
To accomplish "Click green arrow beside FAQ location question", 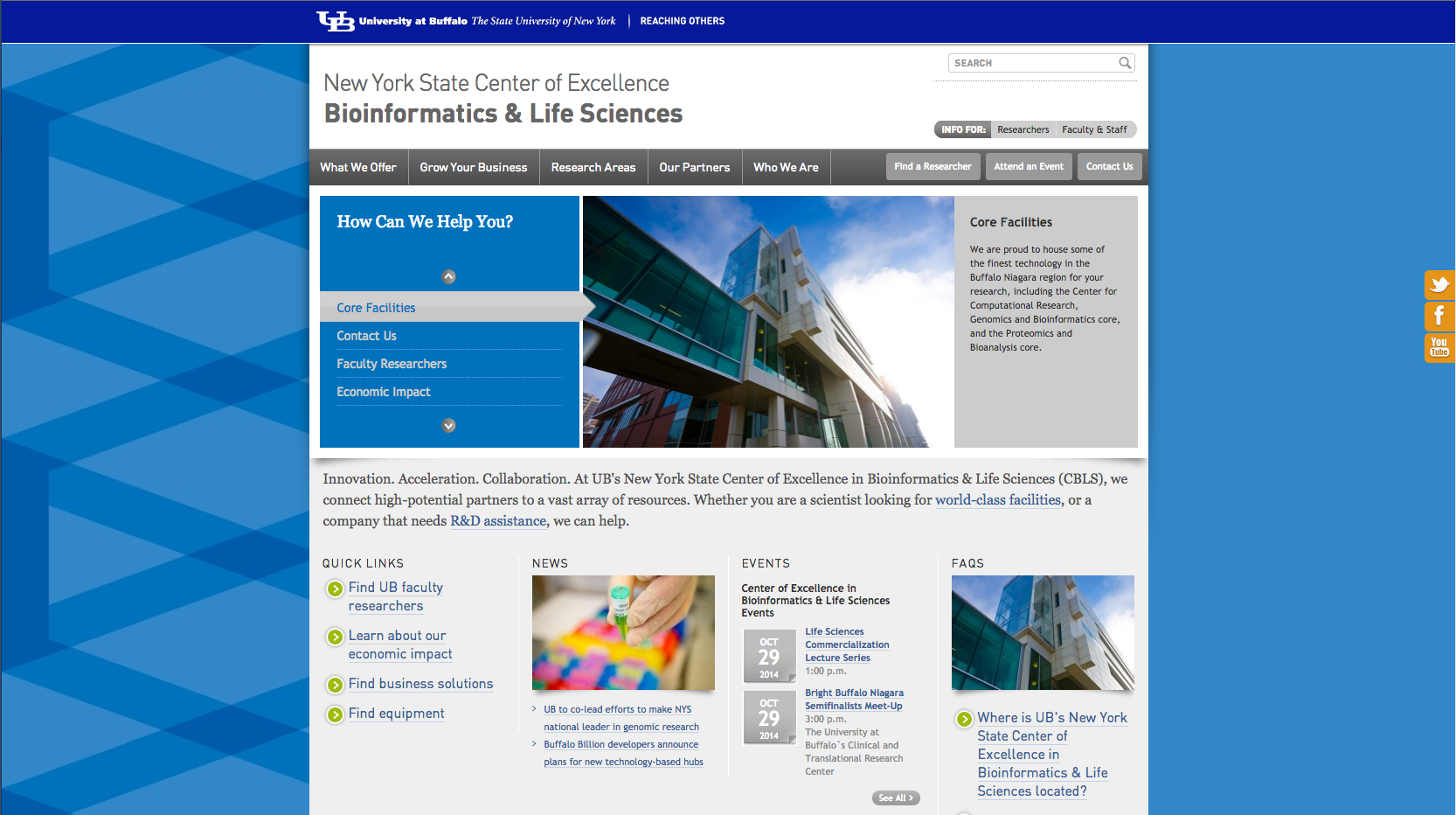I will 964,719.
